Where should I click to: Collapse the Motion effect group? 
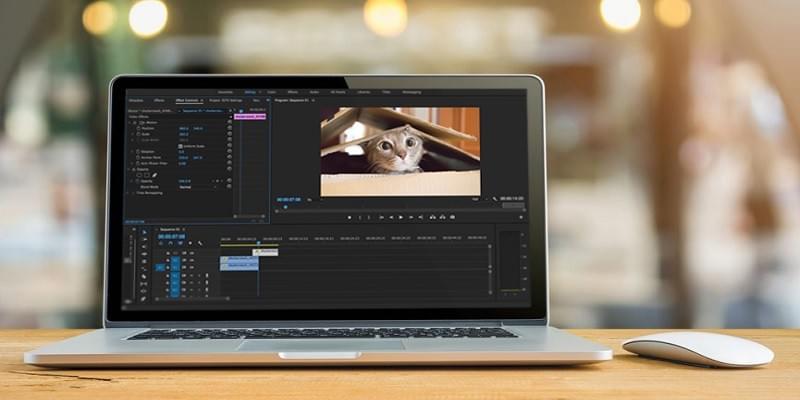pos(130,122)
